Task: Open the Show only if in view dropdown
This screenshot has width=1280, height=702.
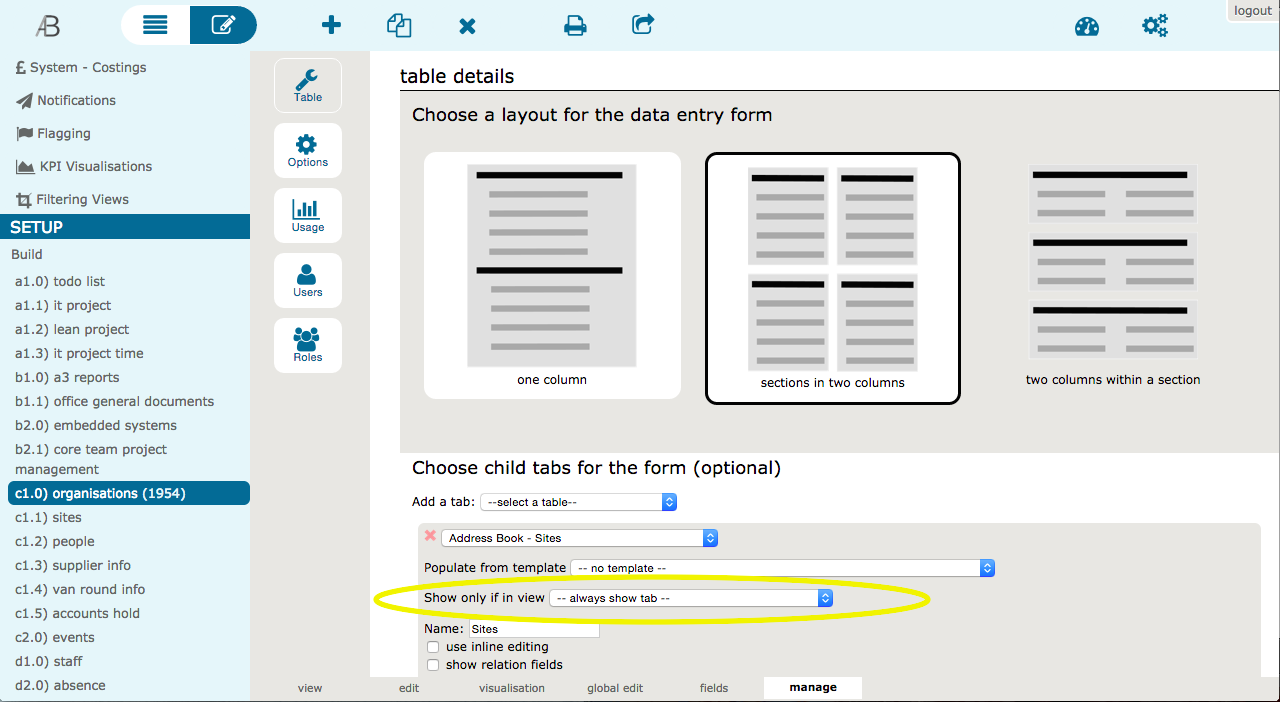Action: coord(692,598)
